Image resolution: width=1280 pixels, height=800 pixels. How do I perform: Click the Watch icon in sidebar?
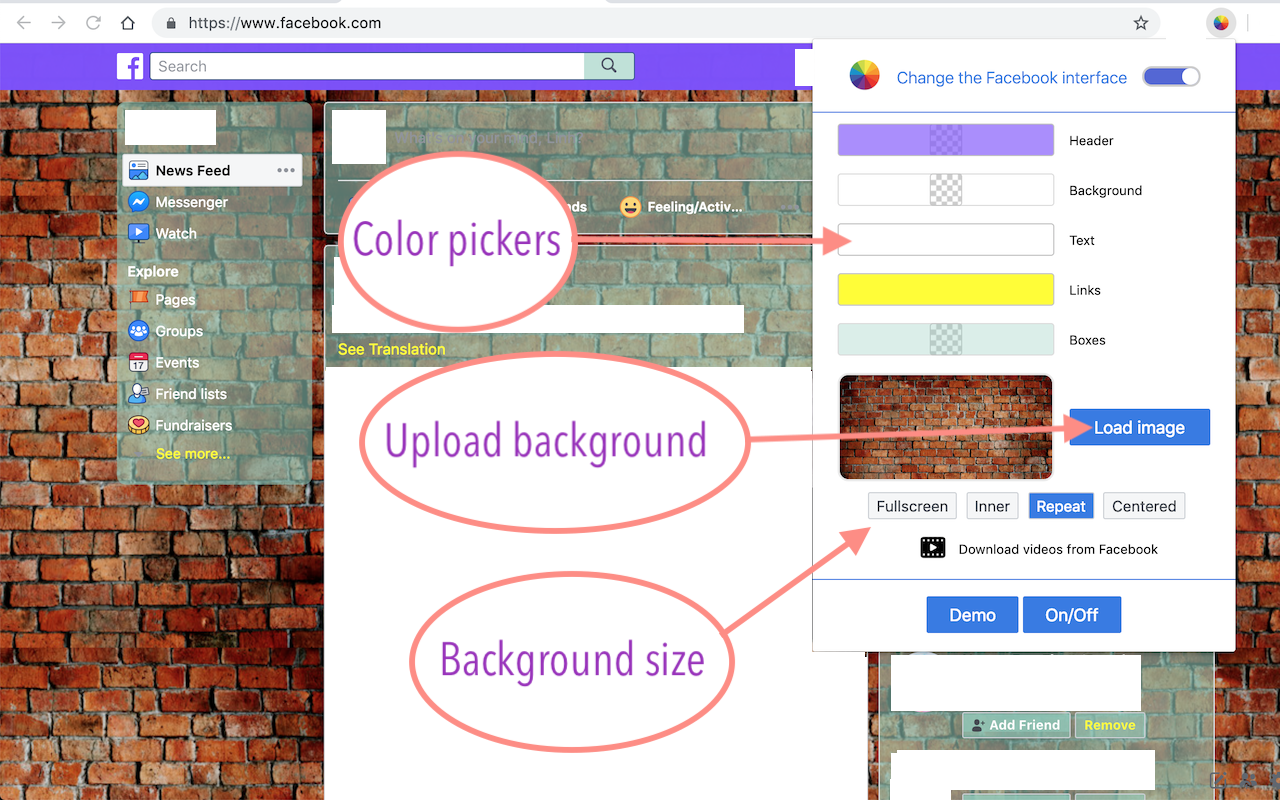click(x=139, y=233)
